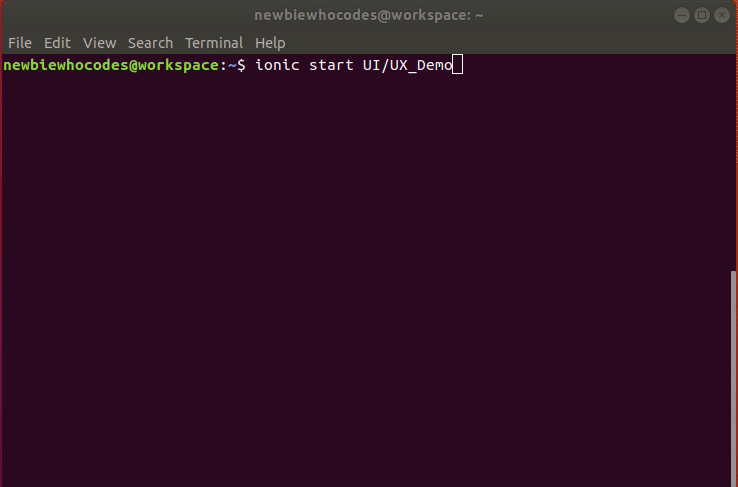
Task: Maximize the terminal window
Action: 701,15
